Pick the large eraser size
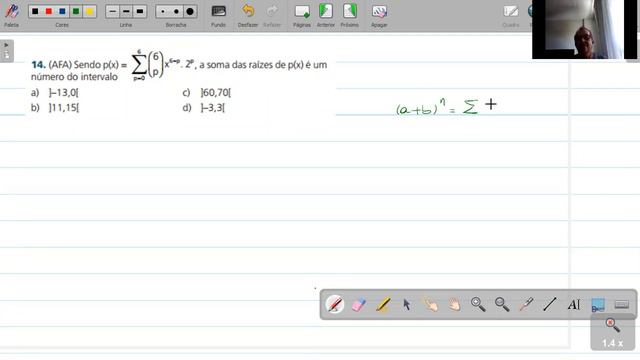Screen dimensions: 640x360 point(190,11)
